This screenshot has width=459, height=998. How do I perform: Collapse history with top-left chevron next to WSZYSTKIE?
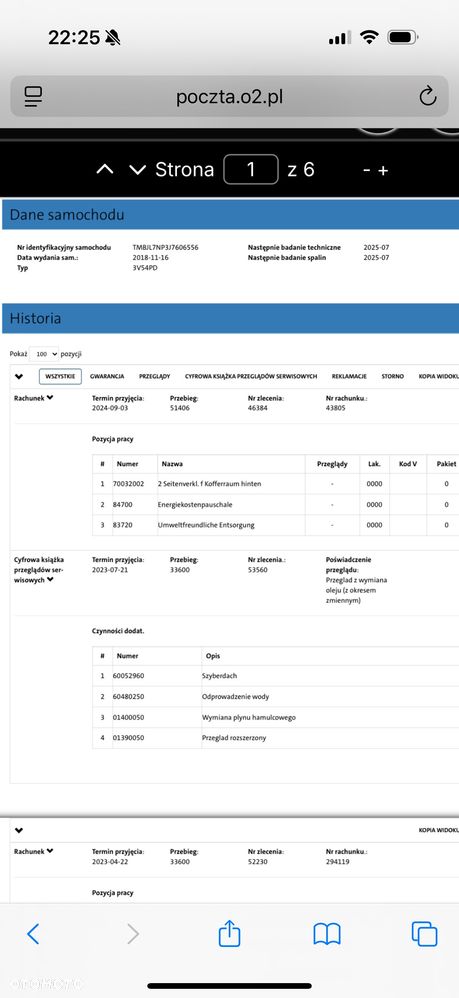pyautogui.click(x=19, y=377)
